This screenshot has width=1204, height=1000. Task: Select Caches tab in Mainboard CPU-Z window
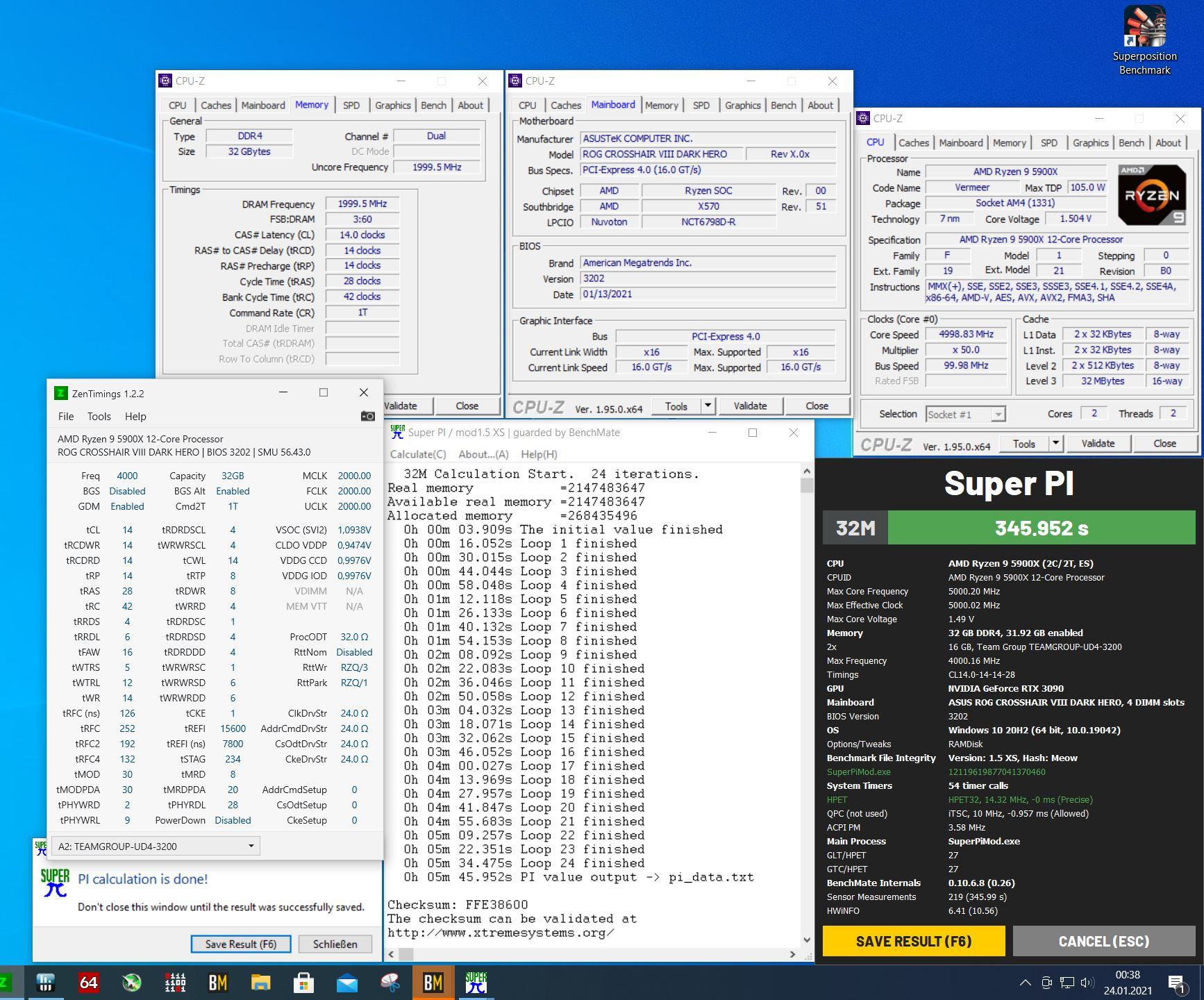point(566,105)
